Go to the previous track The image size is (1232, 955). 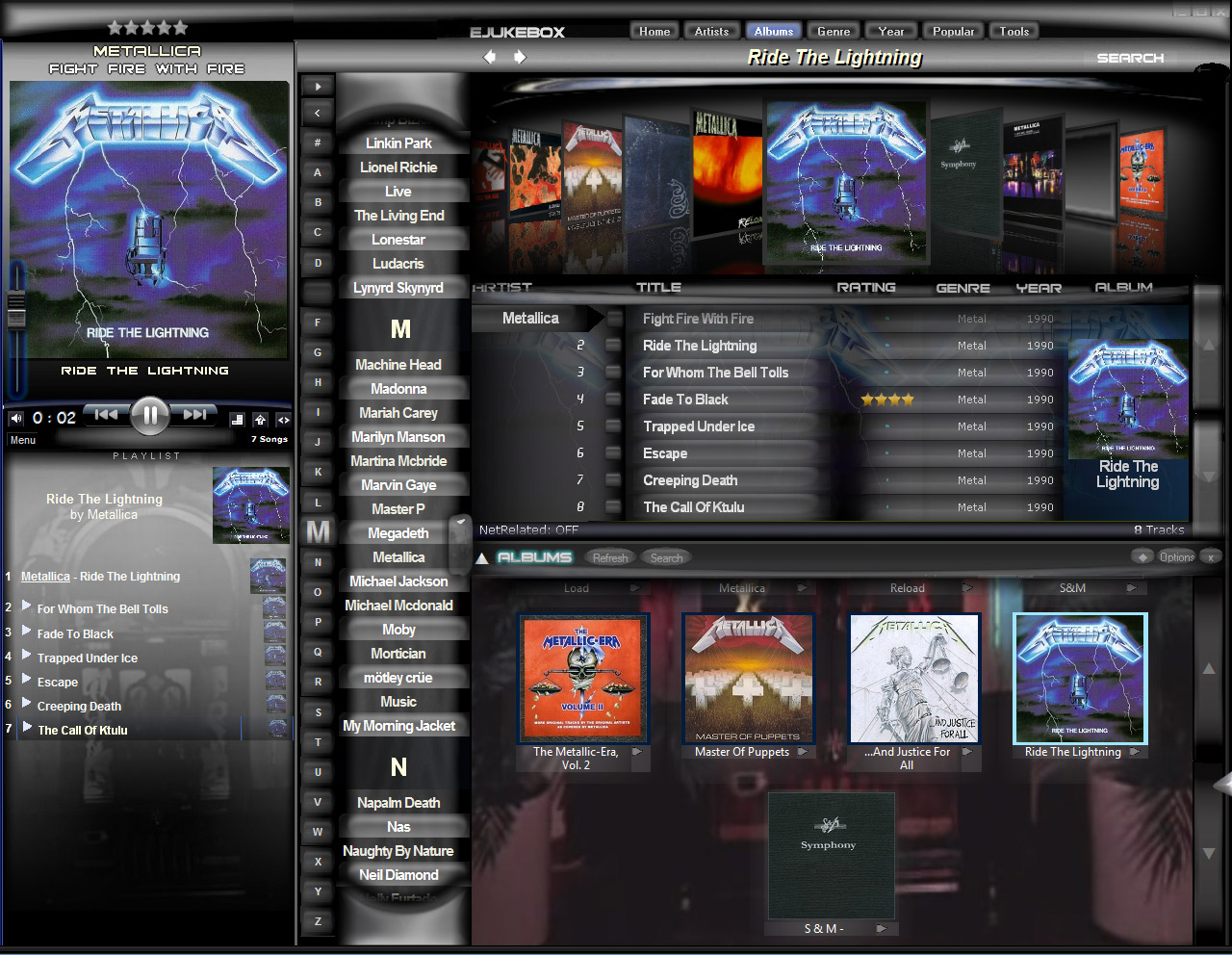(106, 415)
